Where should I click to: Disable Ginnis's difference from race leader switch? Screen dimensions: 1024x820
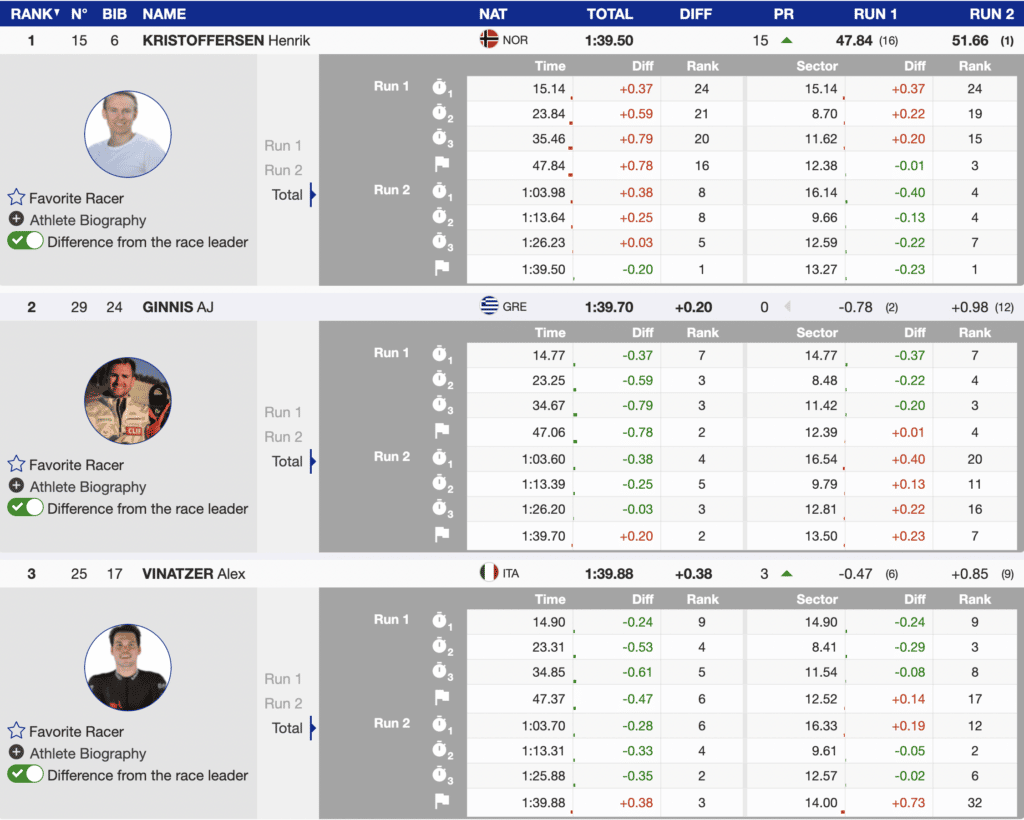[x=26, y=508]
